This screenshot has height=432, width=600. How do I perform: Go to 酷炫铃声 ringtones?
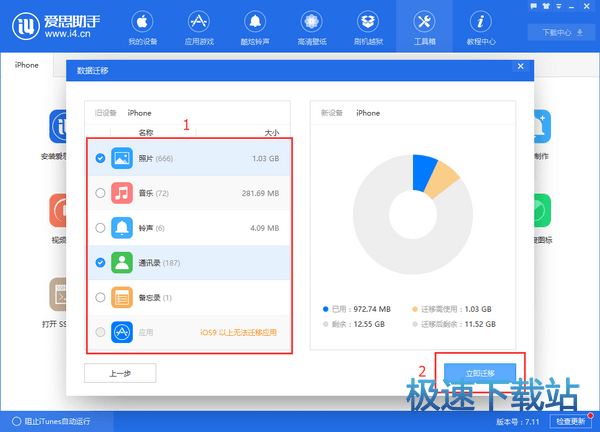[255, 28]
